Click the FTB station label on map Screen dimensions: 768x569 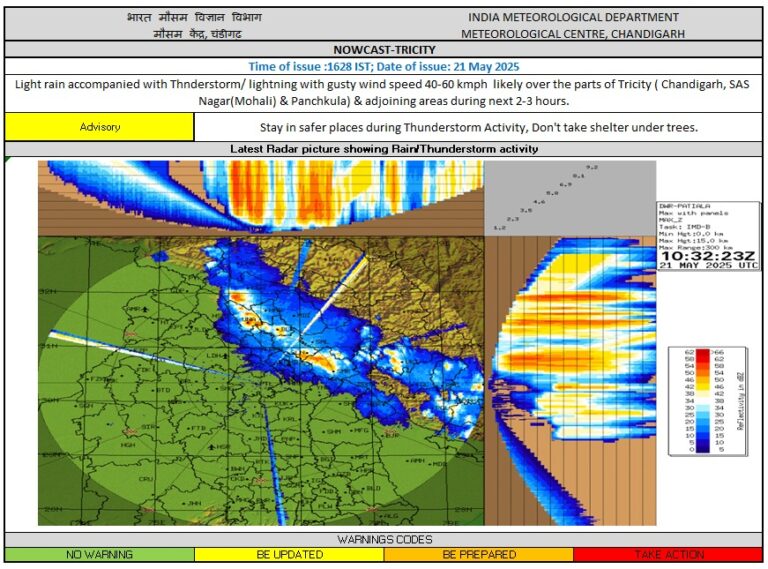click(198, 428)
